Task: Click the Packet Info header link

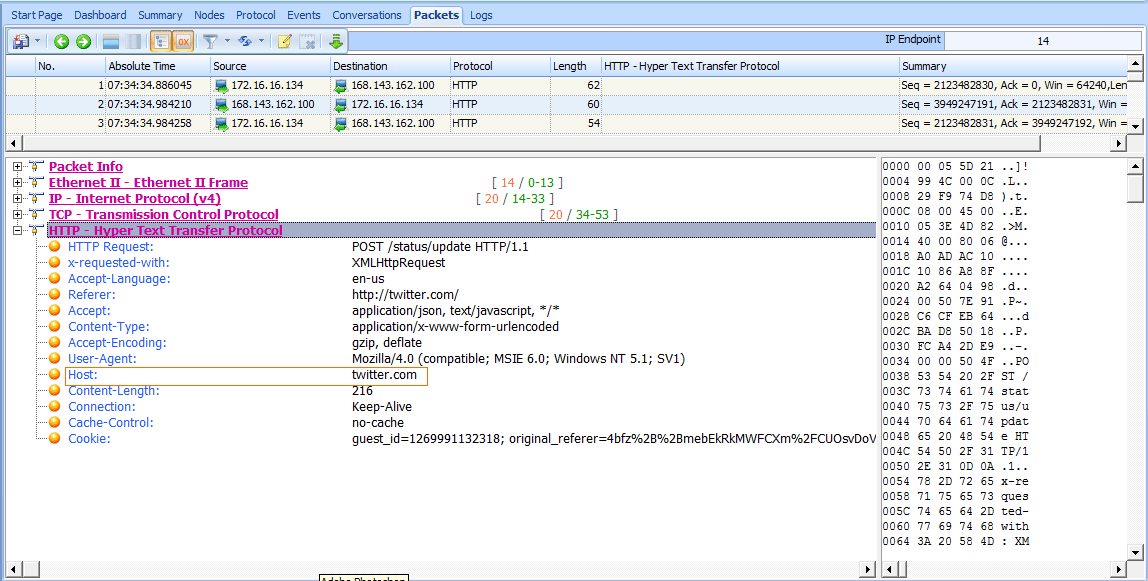Action: 86,167
